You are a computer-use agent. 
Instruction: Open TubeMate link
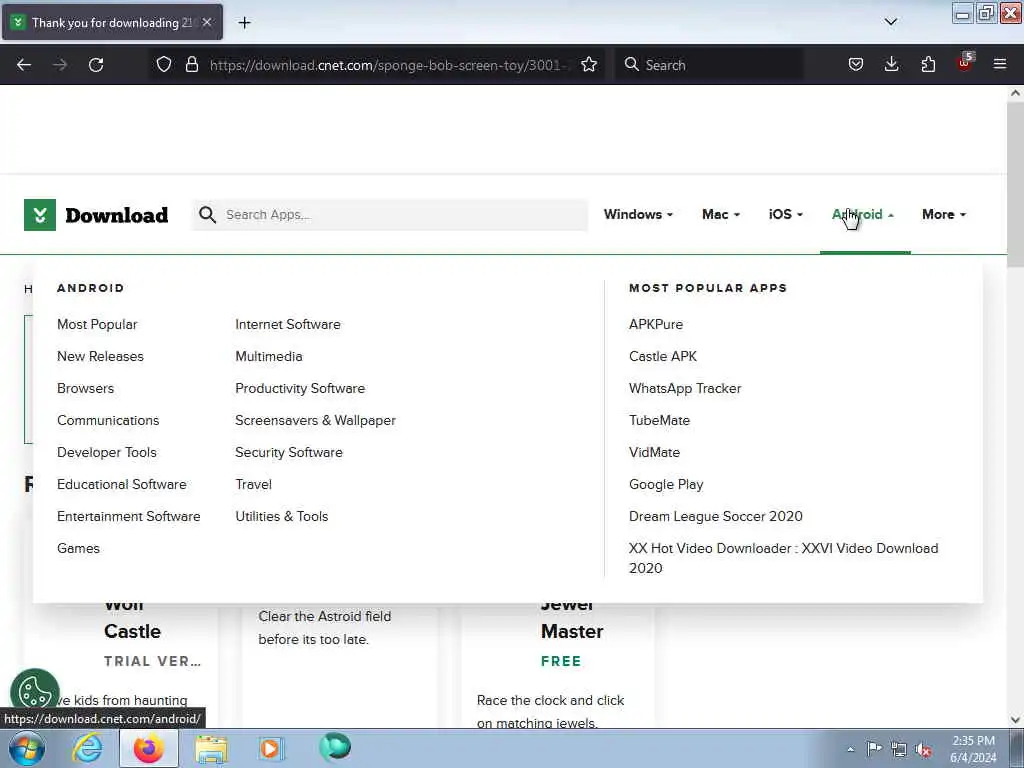[x=659, y=421]
